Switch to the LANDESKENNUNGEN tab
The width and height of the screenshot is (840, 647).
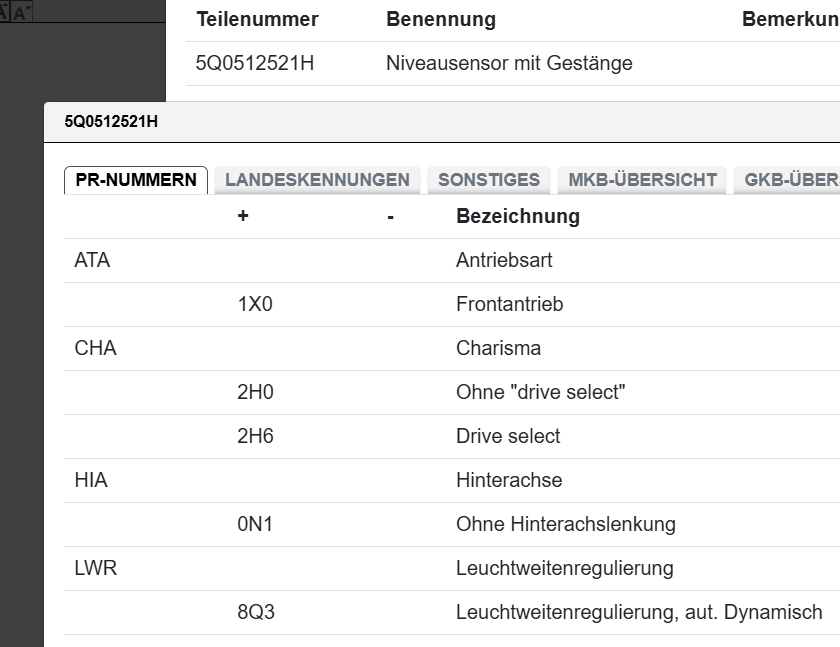point(317,180)
